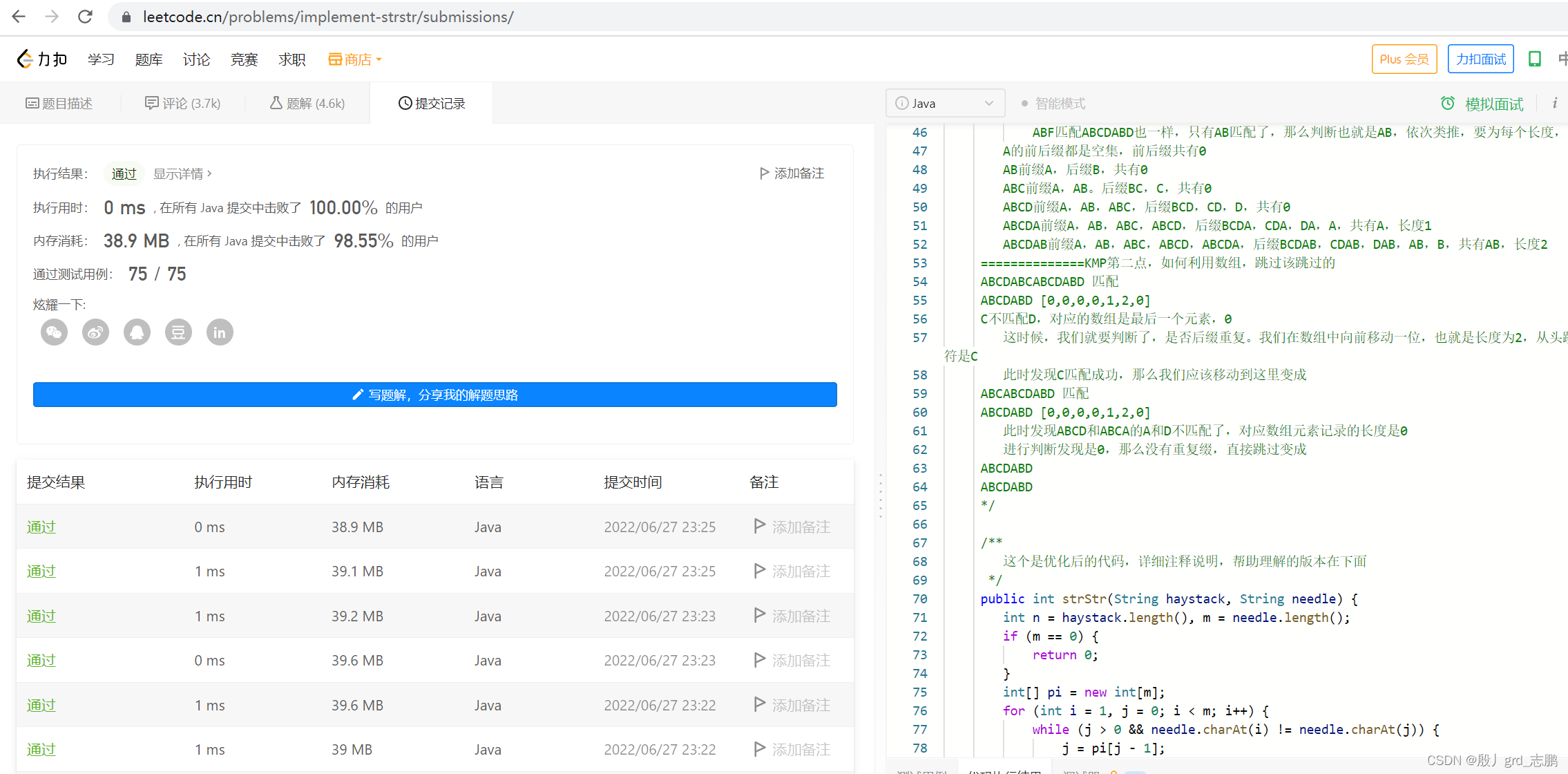Open first 通过 submission at 38.9 MB
The width and height of the screenshot is (1568, 774).
click(41, 527)
